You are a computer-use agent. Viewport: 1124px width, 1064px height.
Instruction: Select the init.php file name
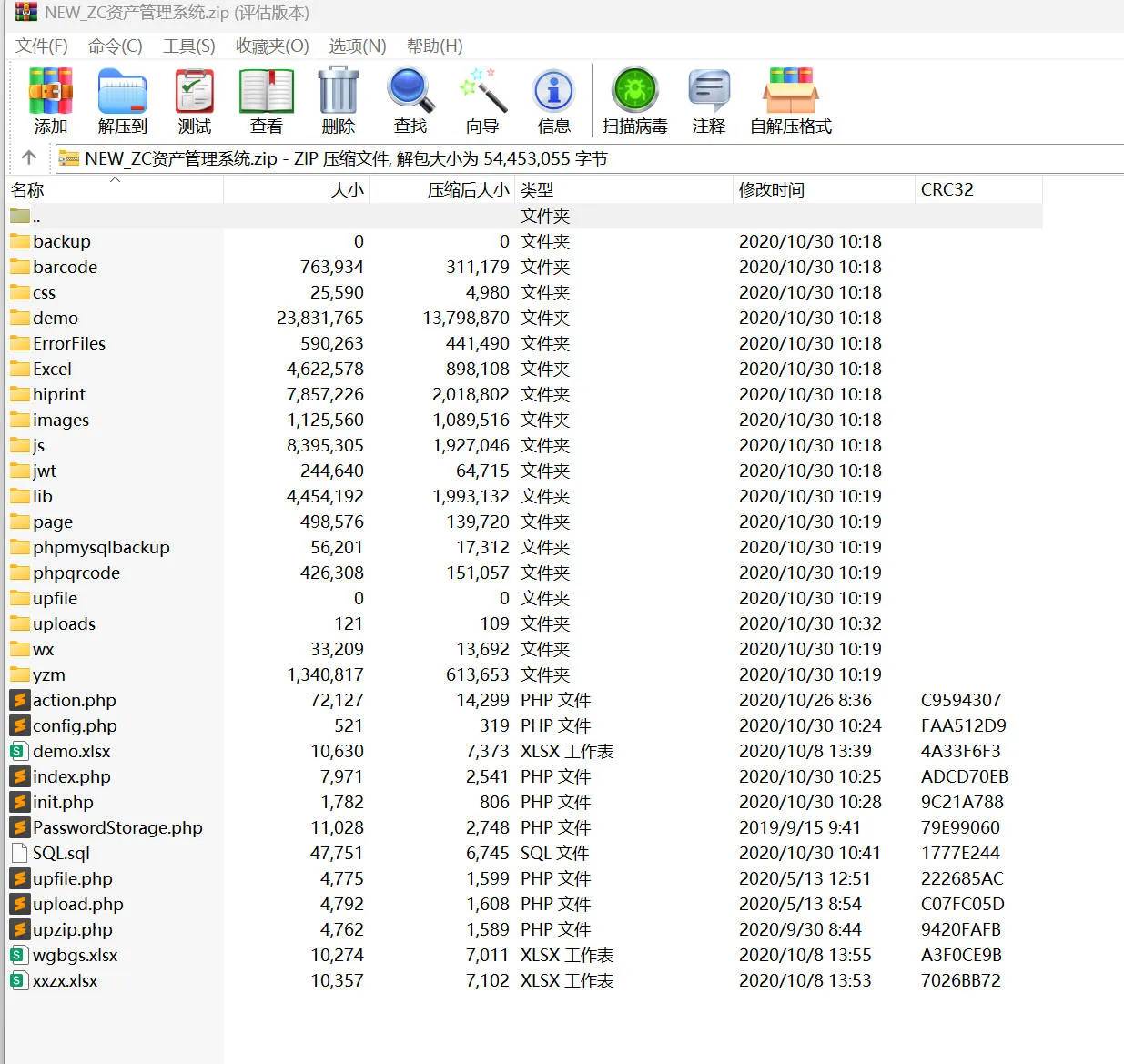(63, 802)
